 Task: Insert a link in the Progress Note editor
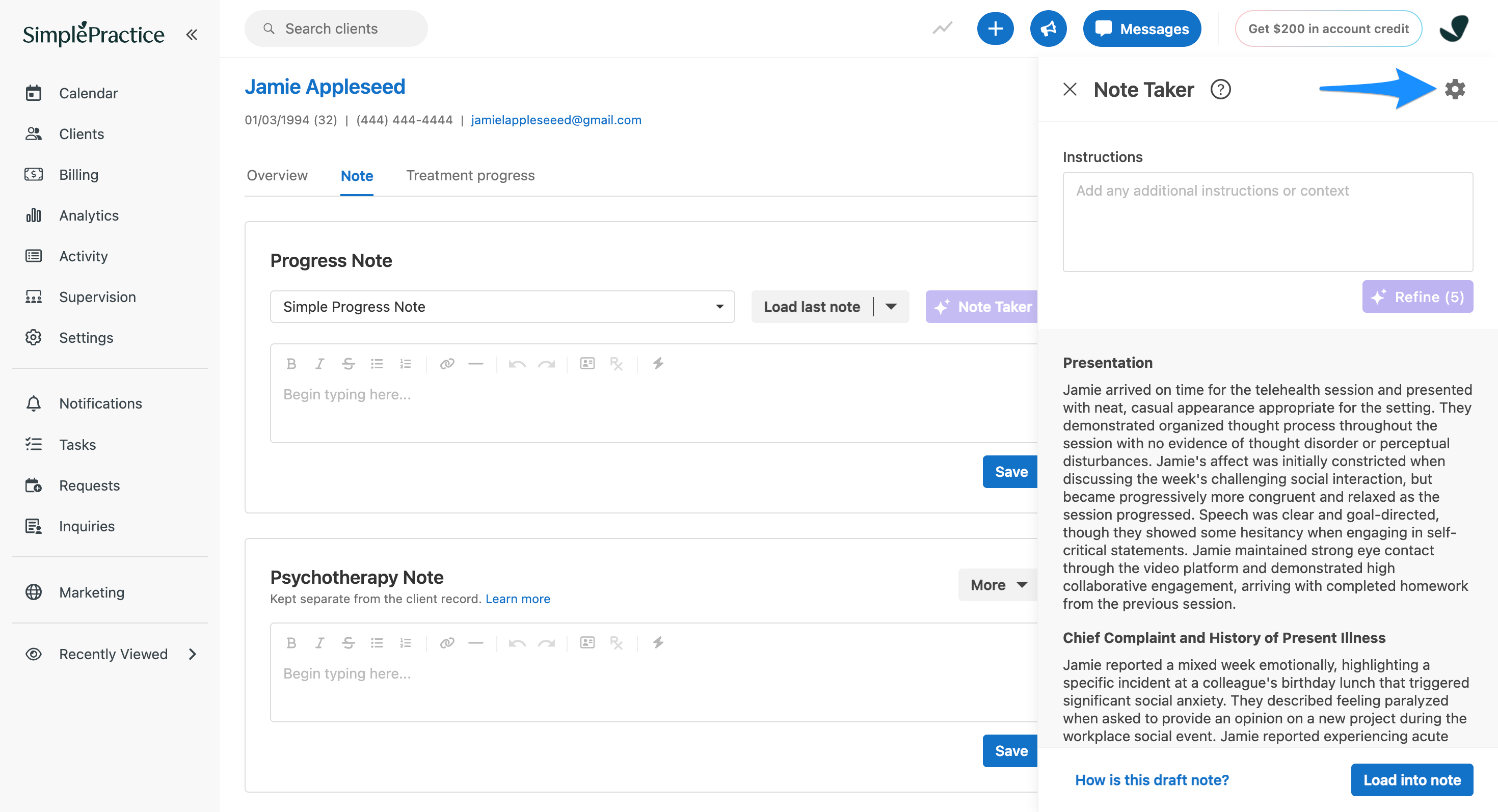(447, 363)
